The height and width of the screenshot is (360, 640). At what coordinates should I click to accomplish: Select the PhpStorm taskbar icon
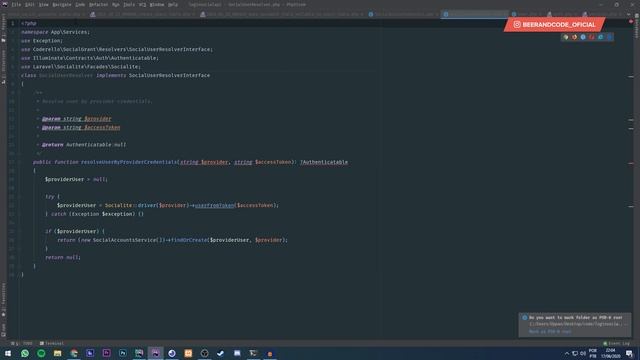(x=156, y=353)
